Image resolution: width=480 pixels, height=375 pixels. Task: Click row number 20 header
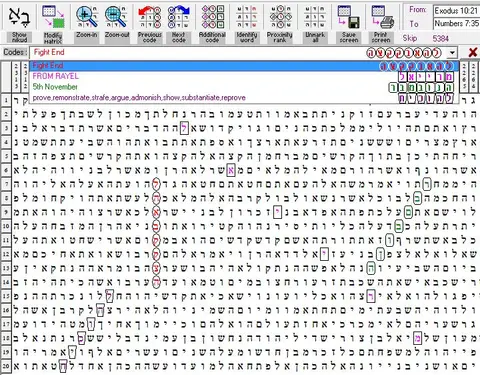(6, 366)
